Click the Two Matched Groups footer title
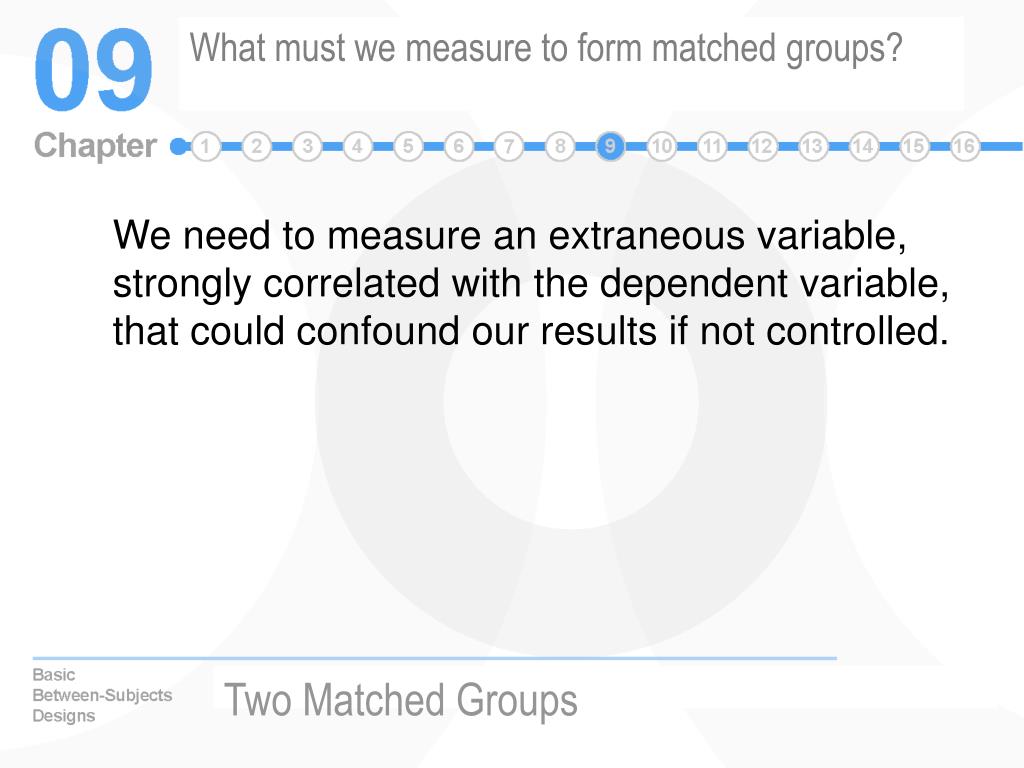The image size is (1024, 768). 400,700
